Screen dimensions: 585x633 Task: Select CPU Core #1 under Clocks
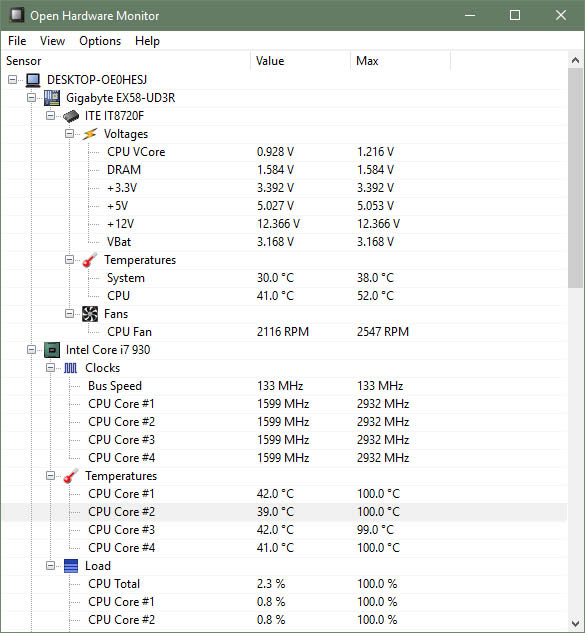tap(284, 404)
